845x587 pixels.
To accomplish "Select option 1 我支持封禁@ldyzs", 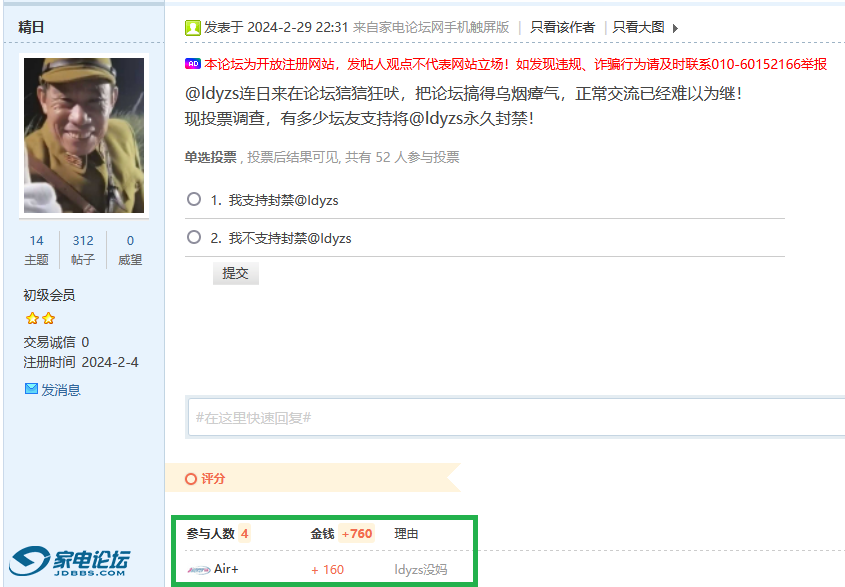I will 194,199.
